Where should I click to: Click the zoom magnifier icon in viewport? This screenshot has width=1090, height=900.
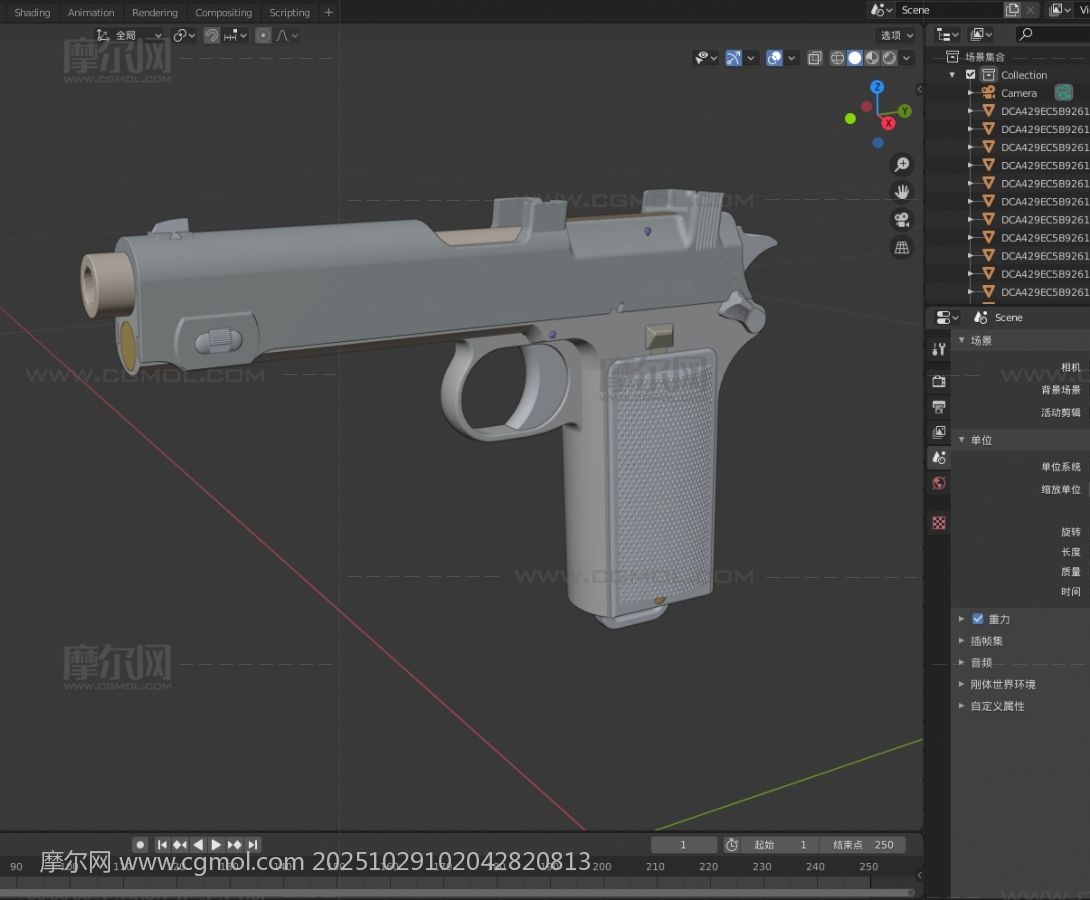(902, 164)
